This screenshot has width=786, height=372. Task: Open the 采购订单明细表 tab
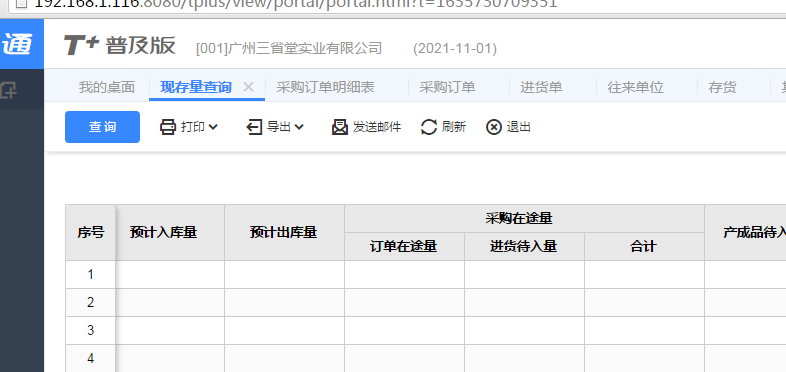(325, 87)
